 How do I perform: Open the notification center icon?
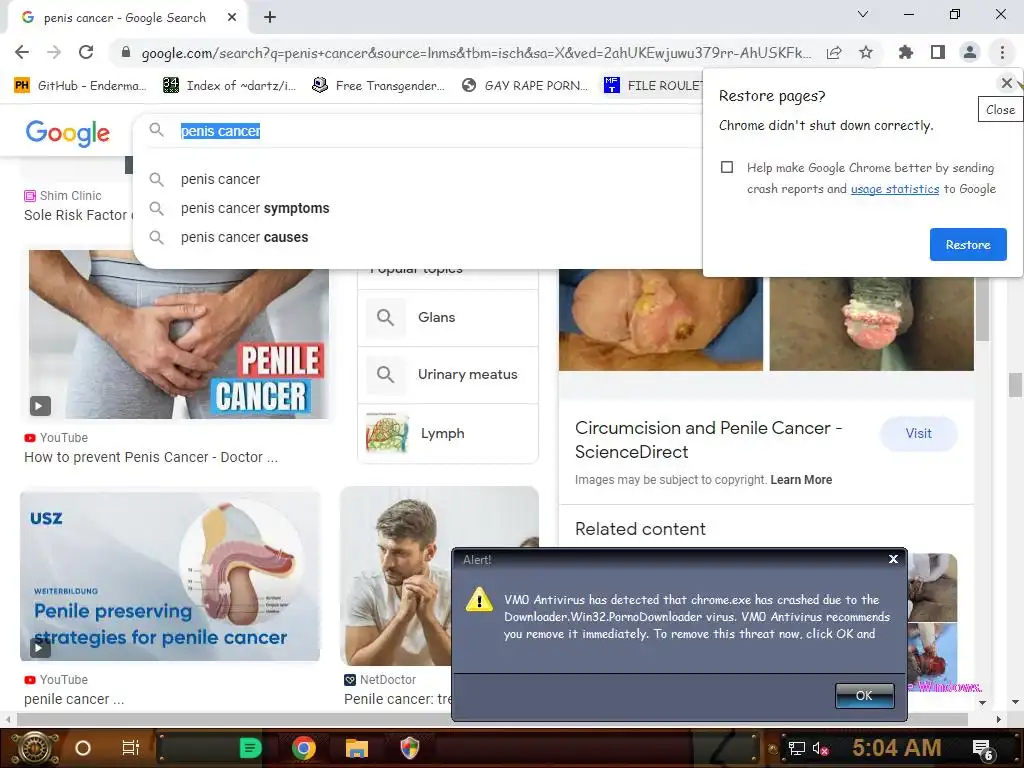pos(982,750)
